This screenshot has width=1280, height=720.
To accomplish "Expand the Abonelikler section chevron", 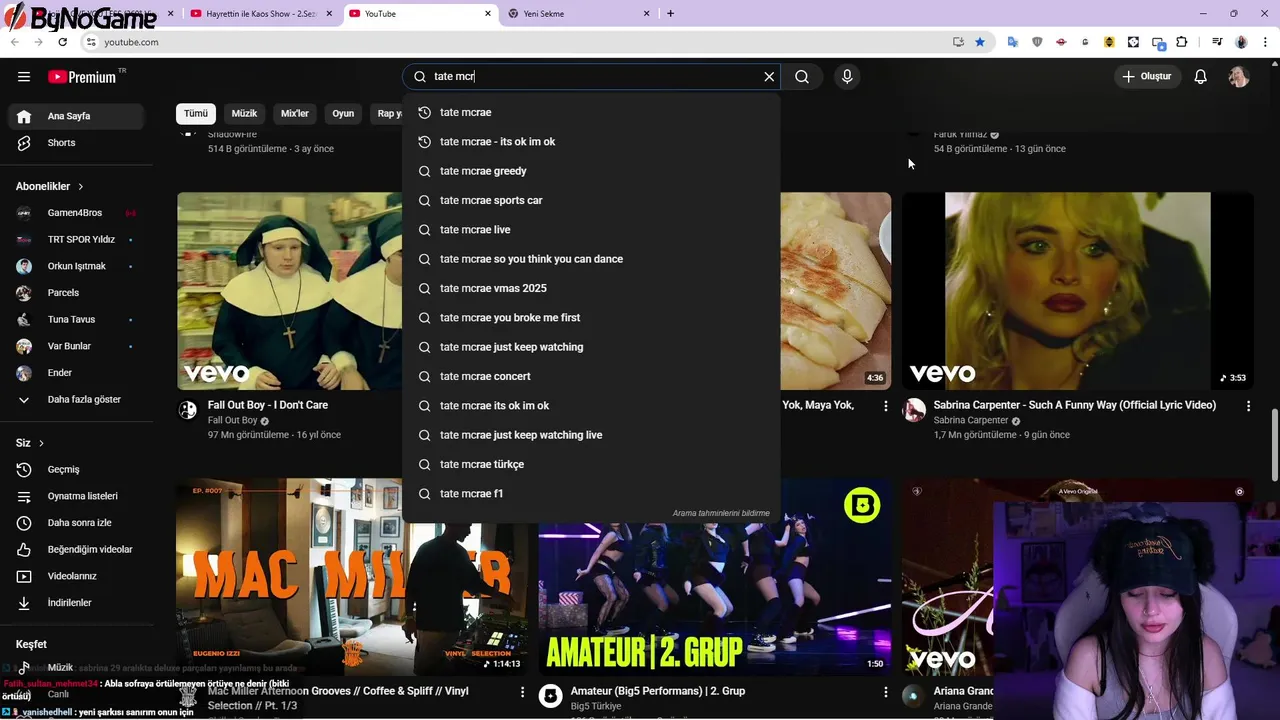I will (x=81, y=187).
